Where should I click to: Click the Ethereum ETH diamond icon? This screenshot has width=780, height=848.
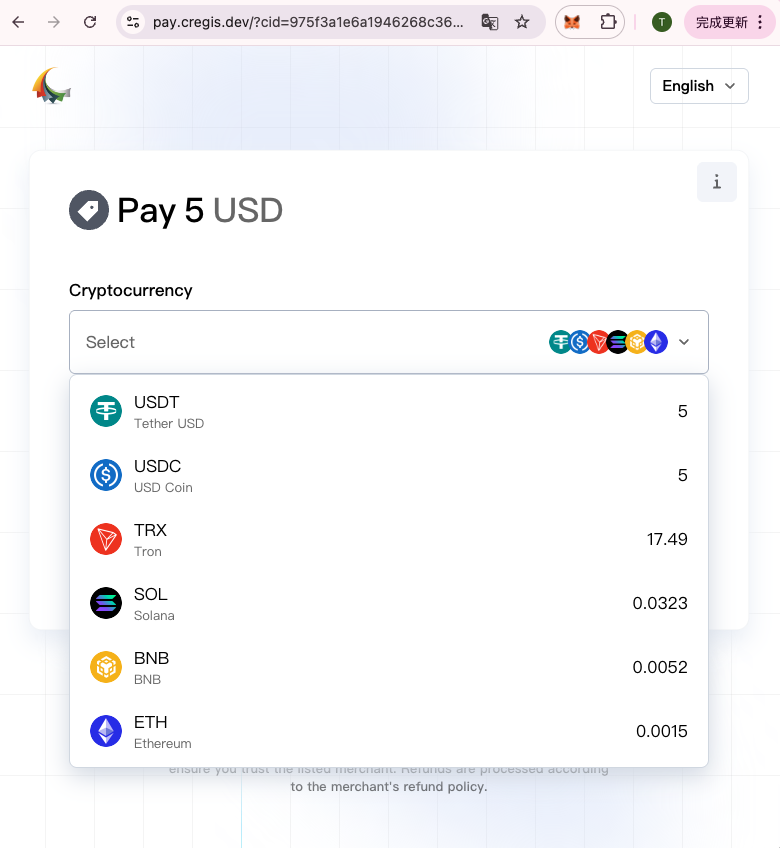point(106,731)
